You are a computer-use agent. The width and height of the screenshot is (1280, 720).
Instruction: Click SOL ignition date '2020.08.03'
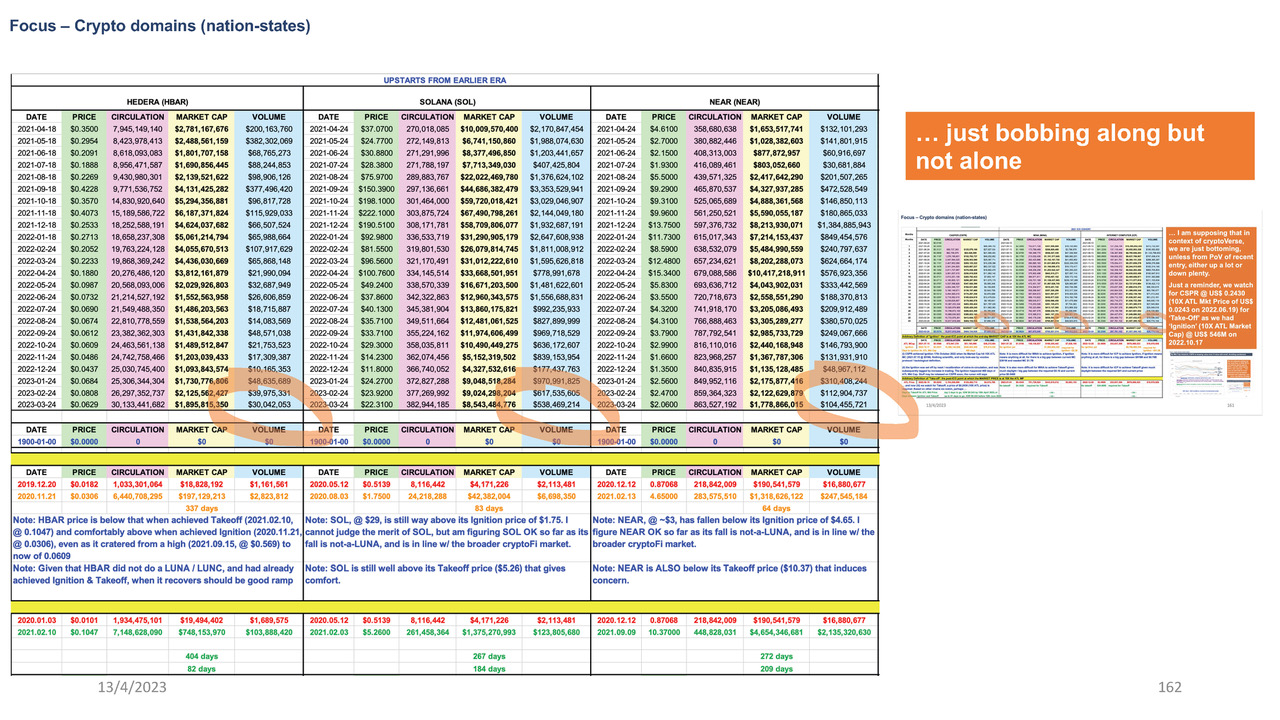(330, 495)
